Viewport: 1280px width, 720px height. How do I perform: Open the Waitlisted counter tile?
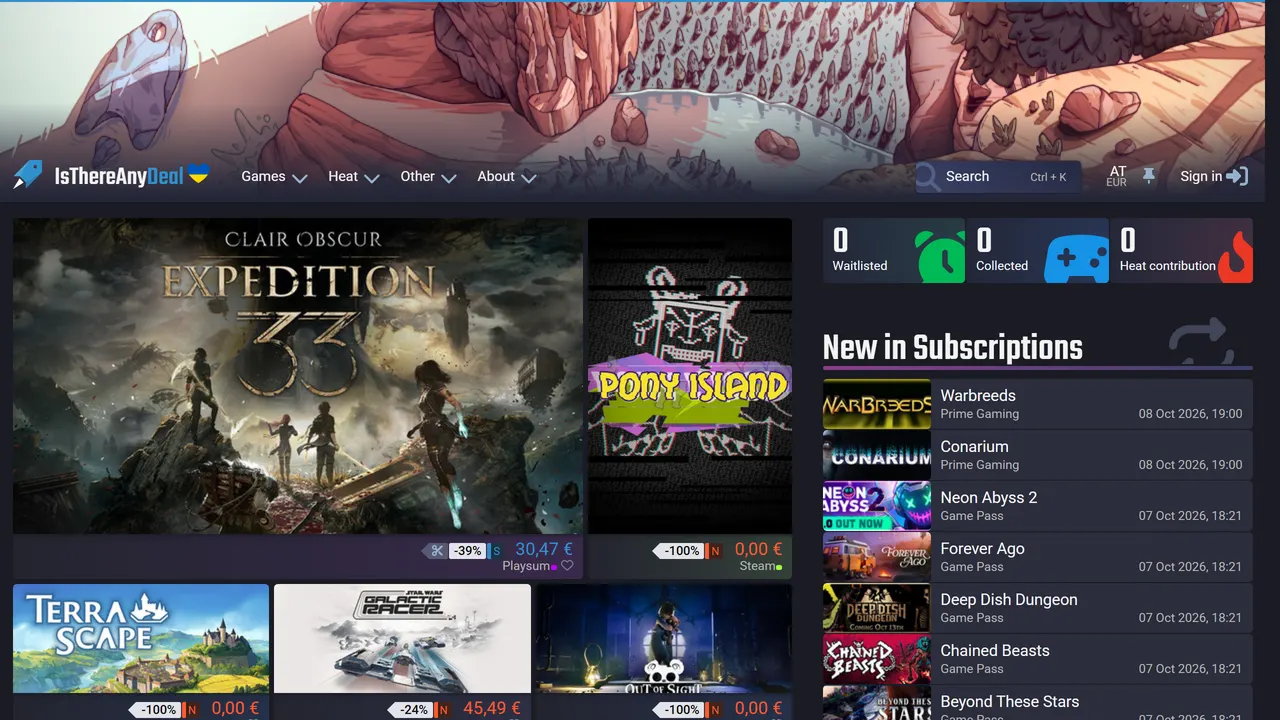point(894,250)
